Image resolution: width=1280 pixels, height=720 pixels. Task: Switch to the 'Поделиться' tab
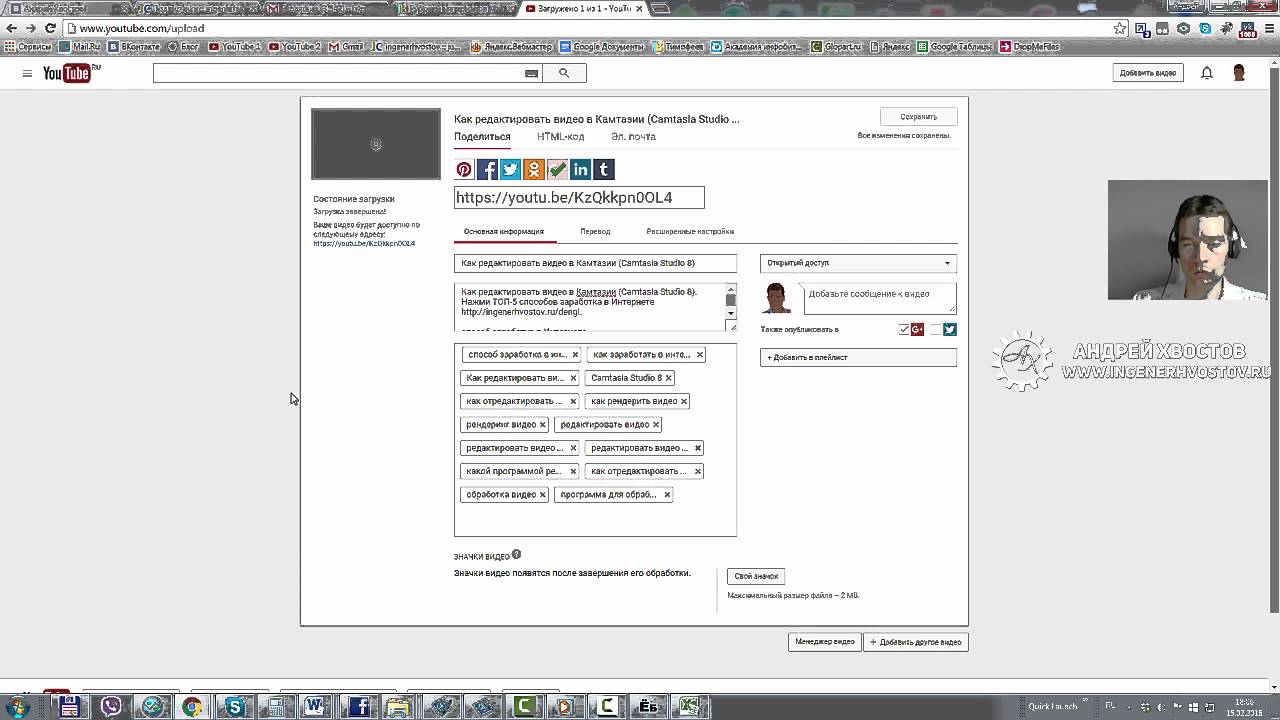pos(482,137)
